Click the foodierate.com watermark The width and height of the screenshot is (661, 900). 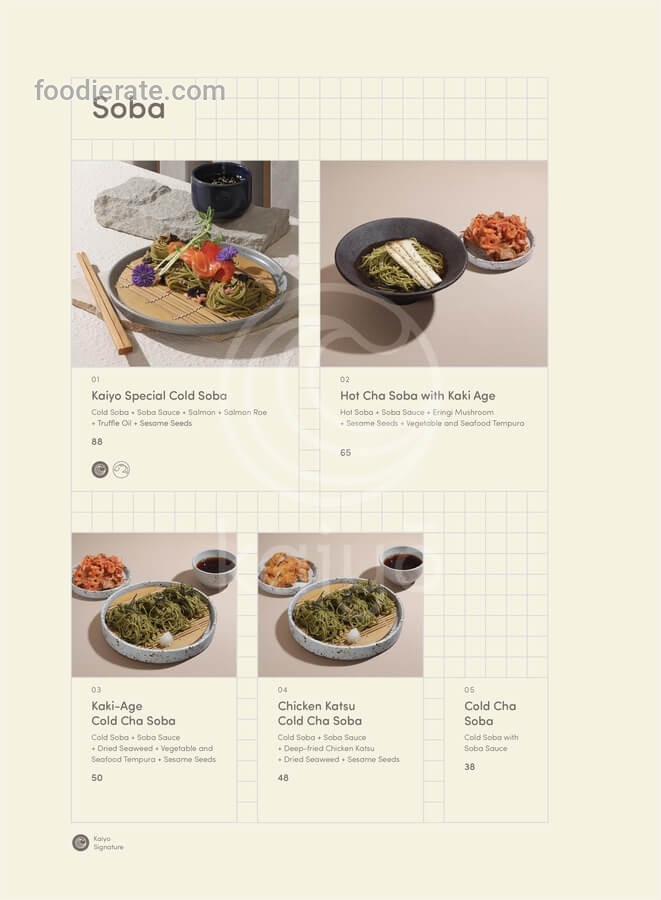click(130, 91)
